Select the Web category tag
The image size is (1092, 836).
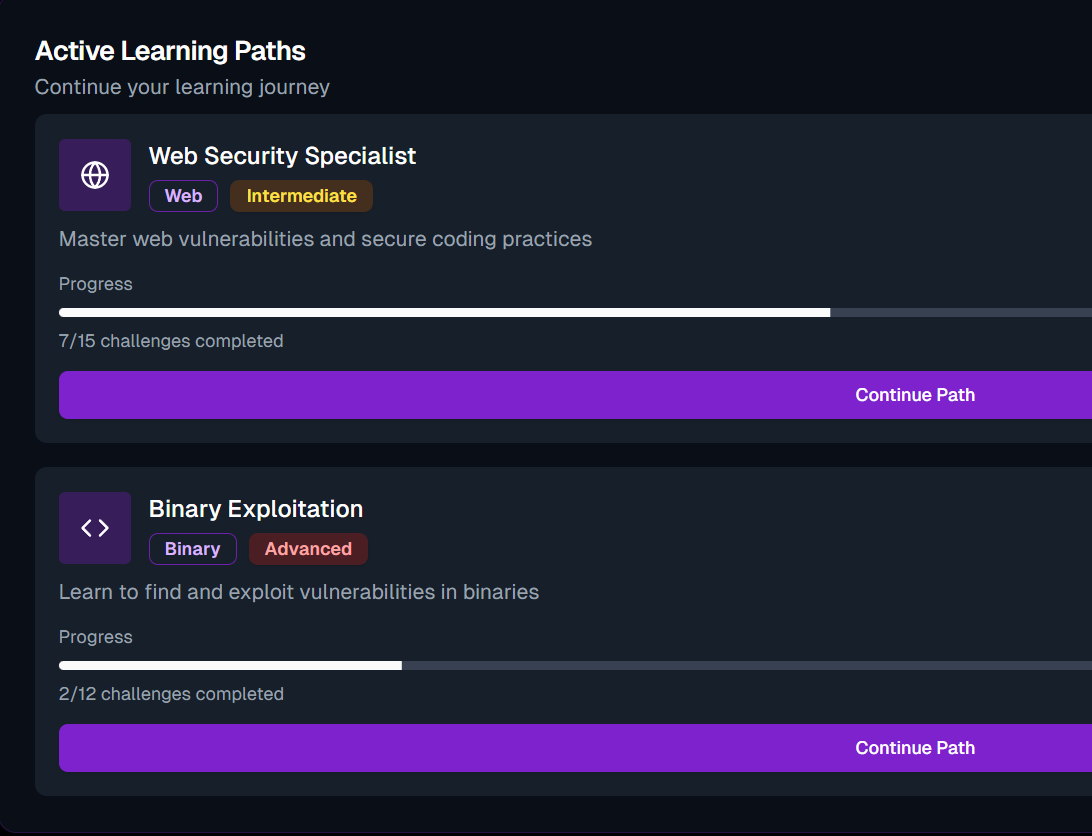[183, 196]
